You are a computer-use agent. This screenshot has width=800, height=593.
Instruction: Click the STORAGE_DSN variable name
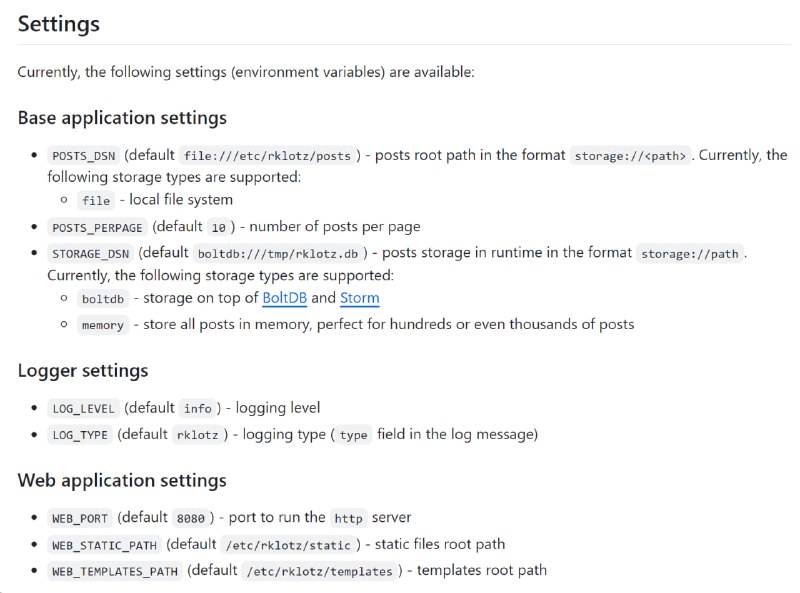(x=91, y=254)
